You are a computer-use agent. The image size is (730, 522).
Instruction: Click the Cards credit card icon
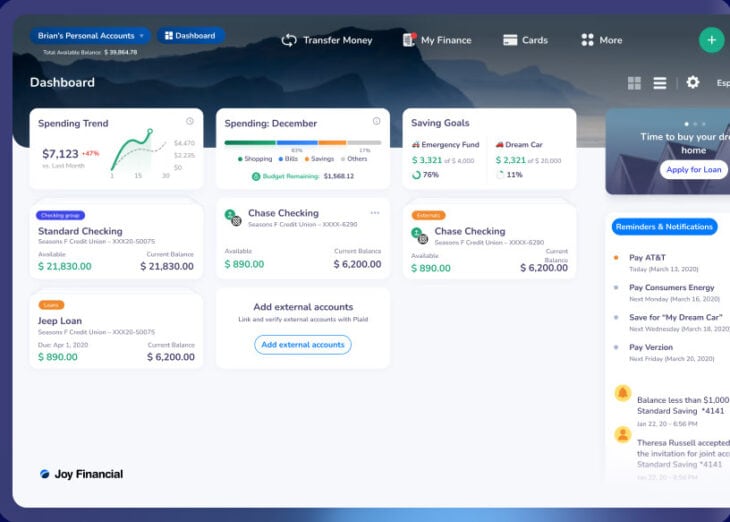(510, 40)
